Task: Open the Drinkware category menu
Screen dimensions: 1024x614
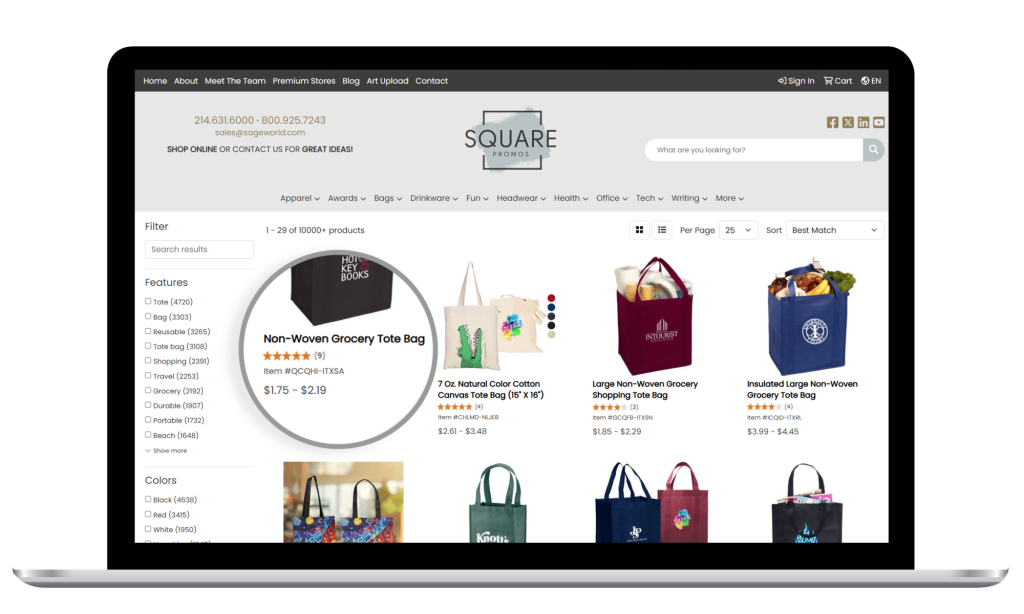Action: tap(434, 198)
